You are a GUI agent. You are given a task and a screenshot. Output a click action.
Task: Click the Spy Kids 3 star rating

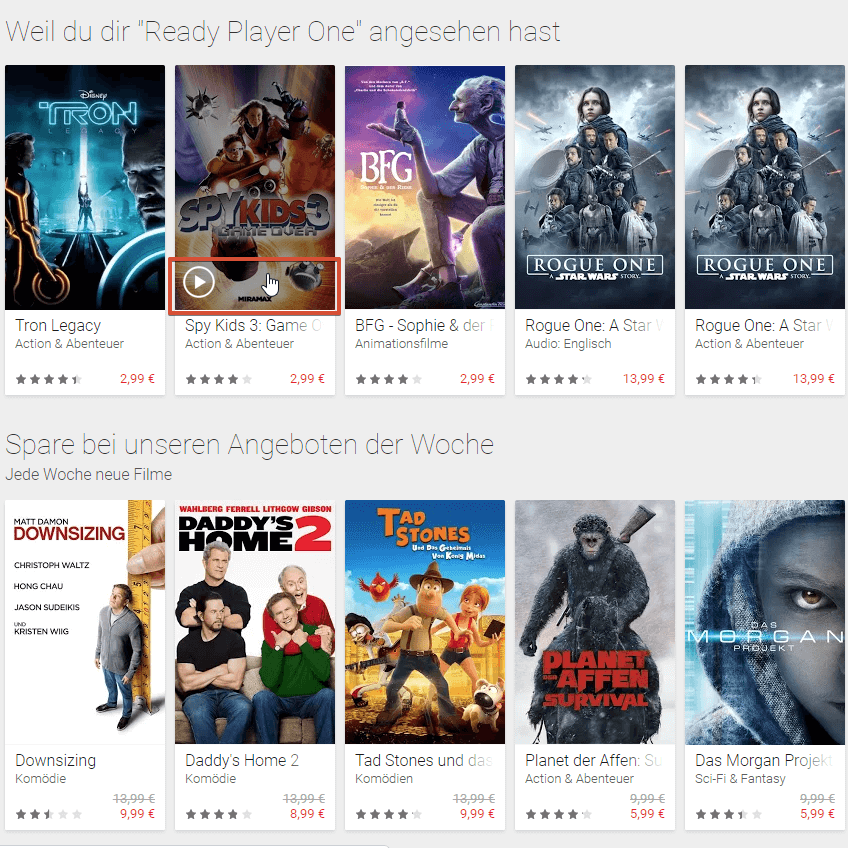tap(218, 379)
